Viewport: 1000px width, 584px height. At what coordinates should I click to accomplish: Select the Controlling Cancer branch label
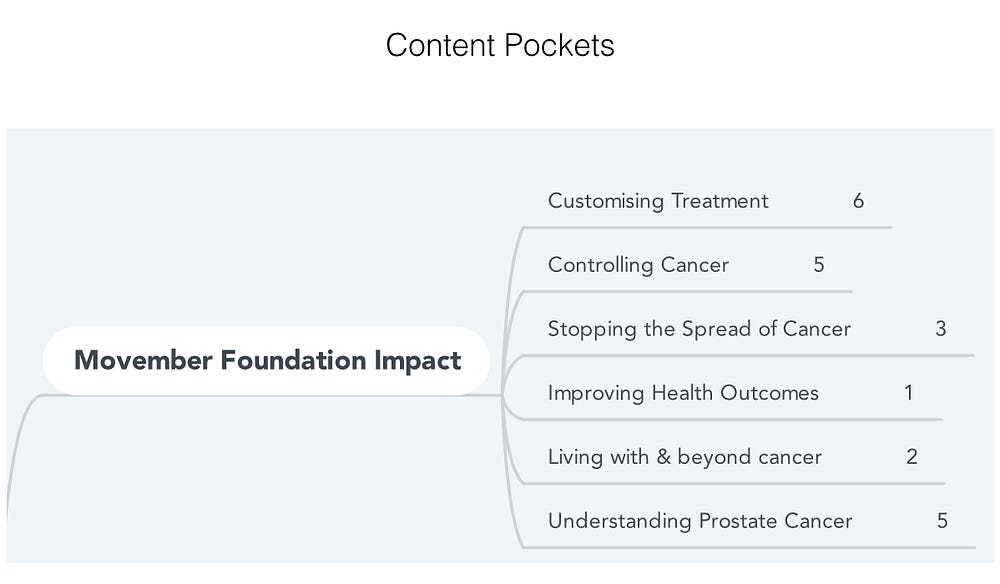(x=638, y=265)
